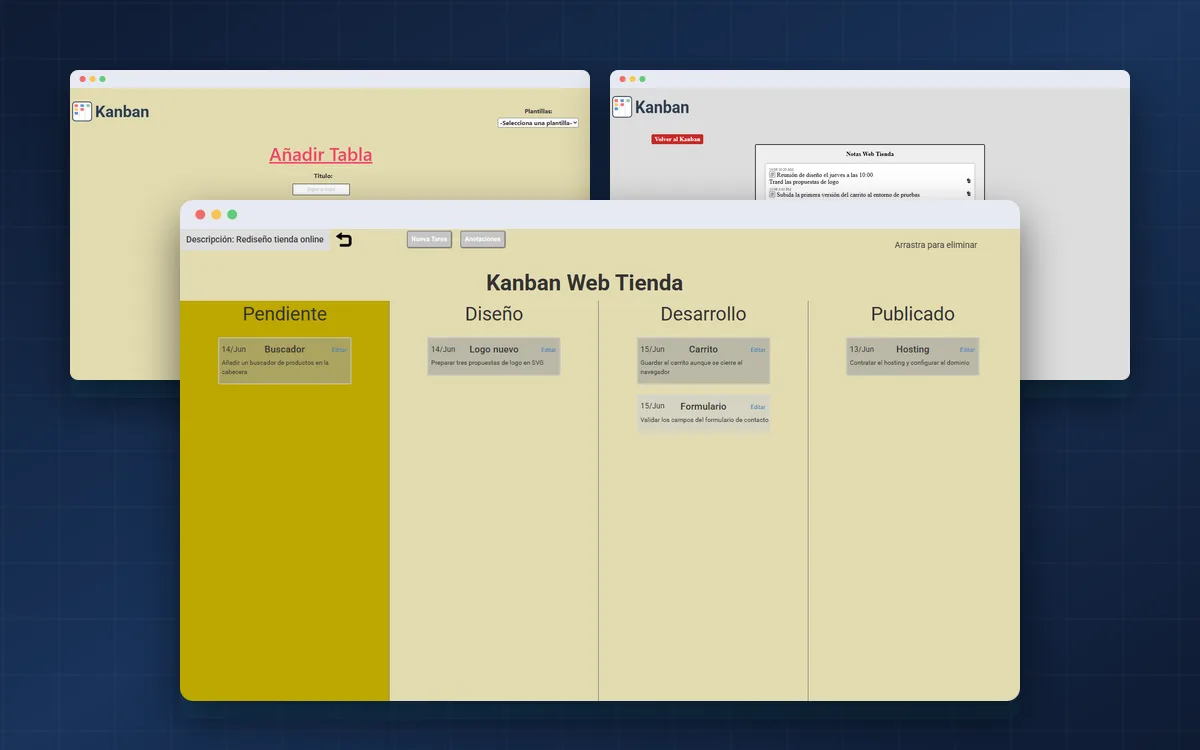
Task: Edit the Carrito task card
Action: click(x=758, y=350)
